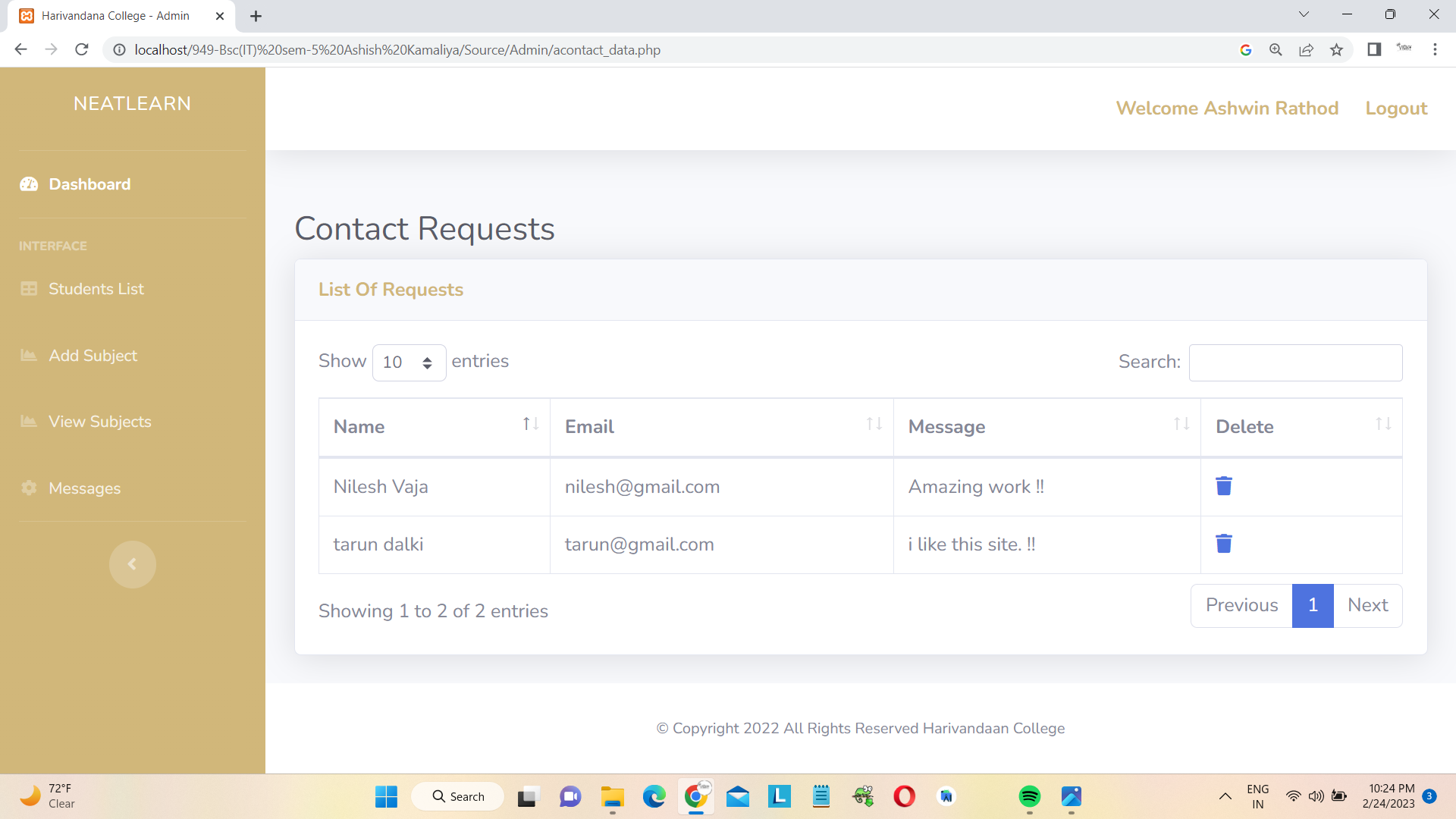
Task: Open the Dashboard from the sidebar
Action: [x=89, y=184]
